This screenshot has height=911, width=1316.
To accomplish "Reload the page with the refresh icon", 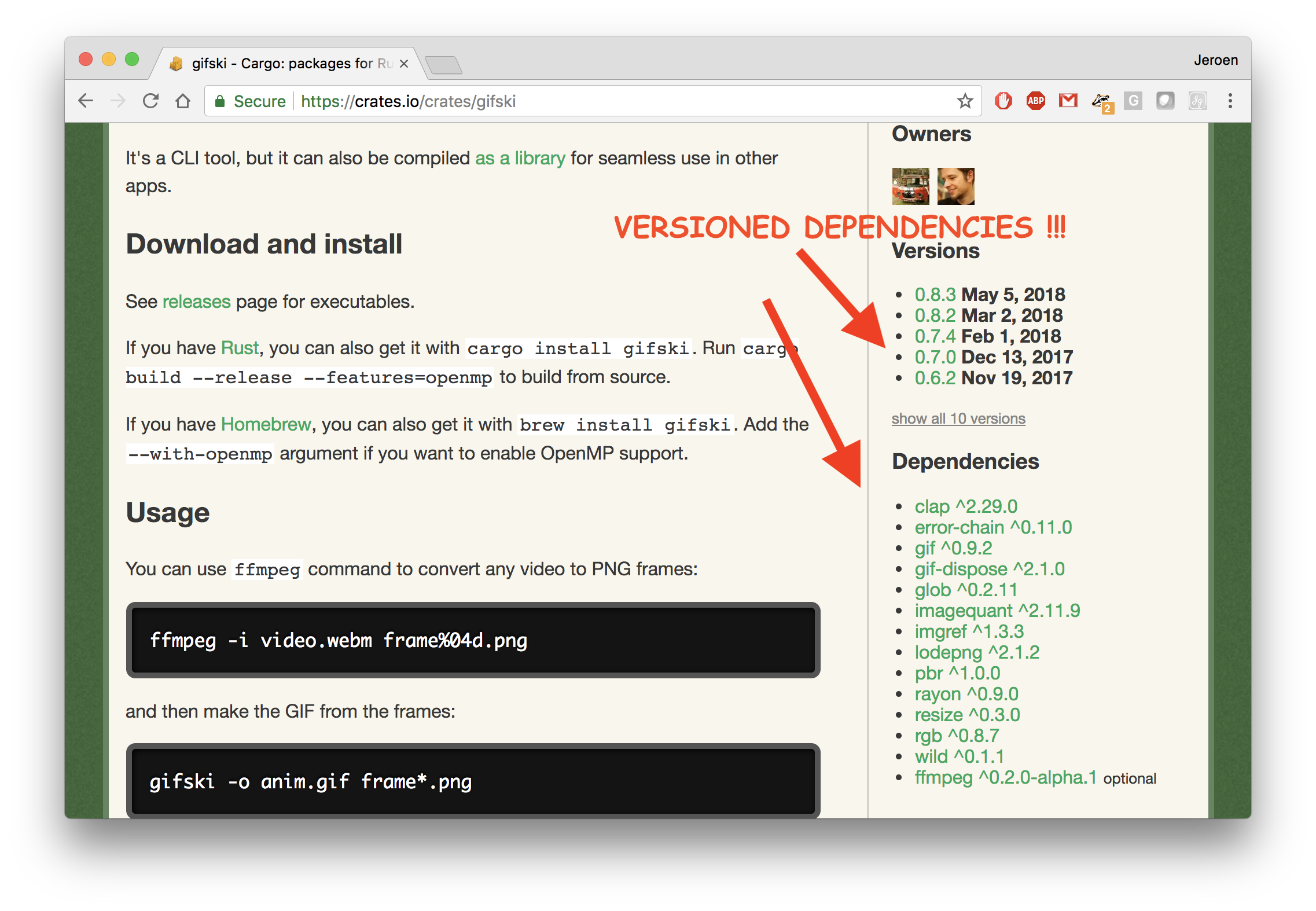I will (x=150, y=101).
